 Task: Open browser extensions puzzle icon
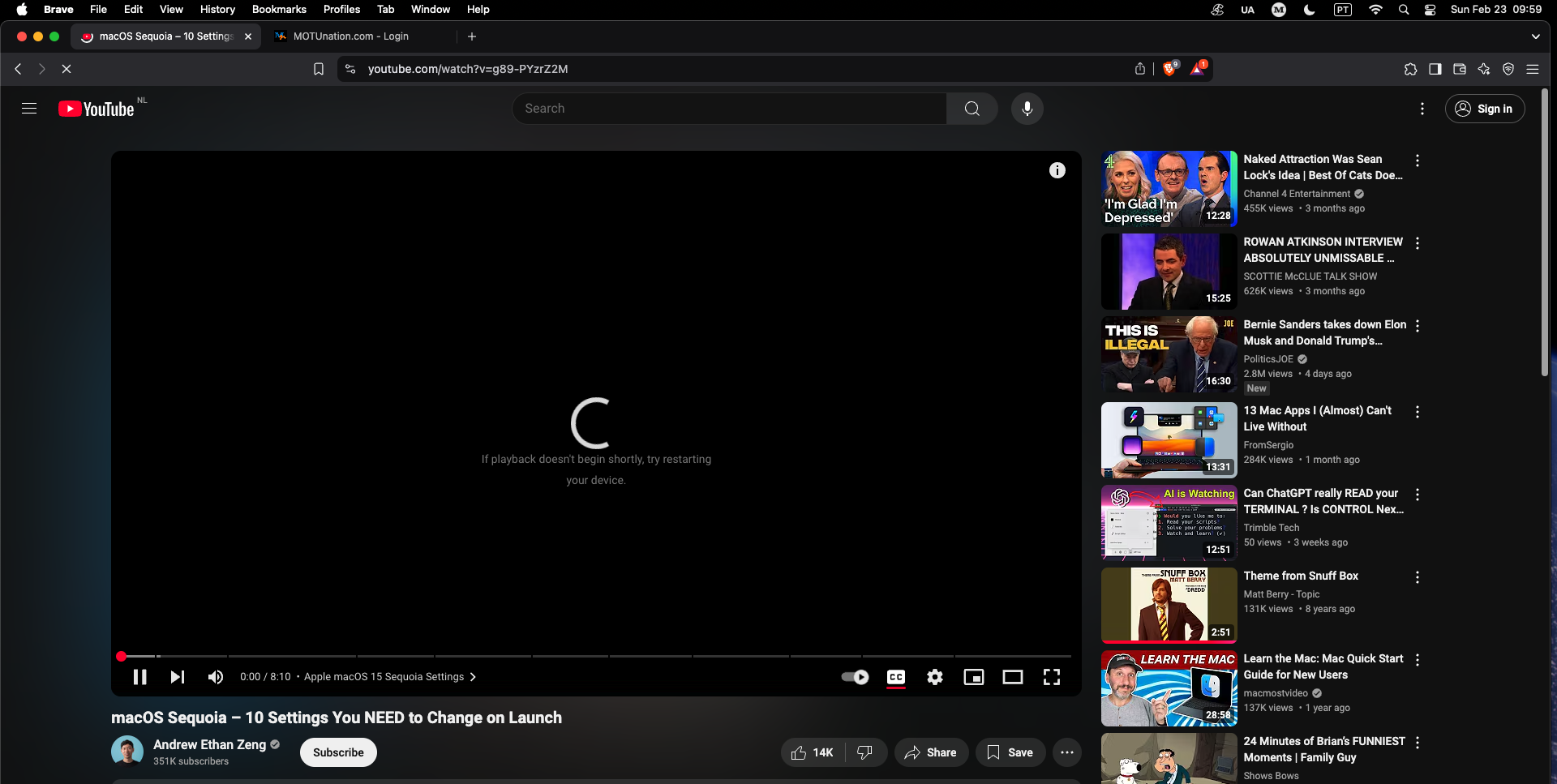point(1411,69)
